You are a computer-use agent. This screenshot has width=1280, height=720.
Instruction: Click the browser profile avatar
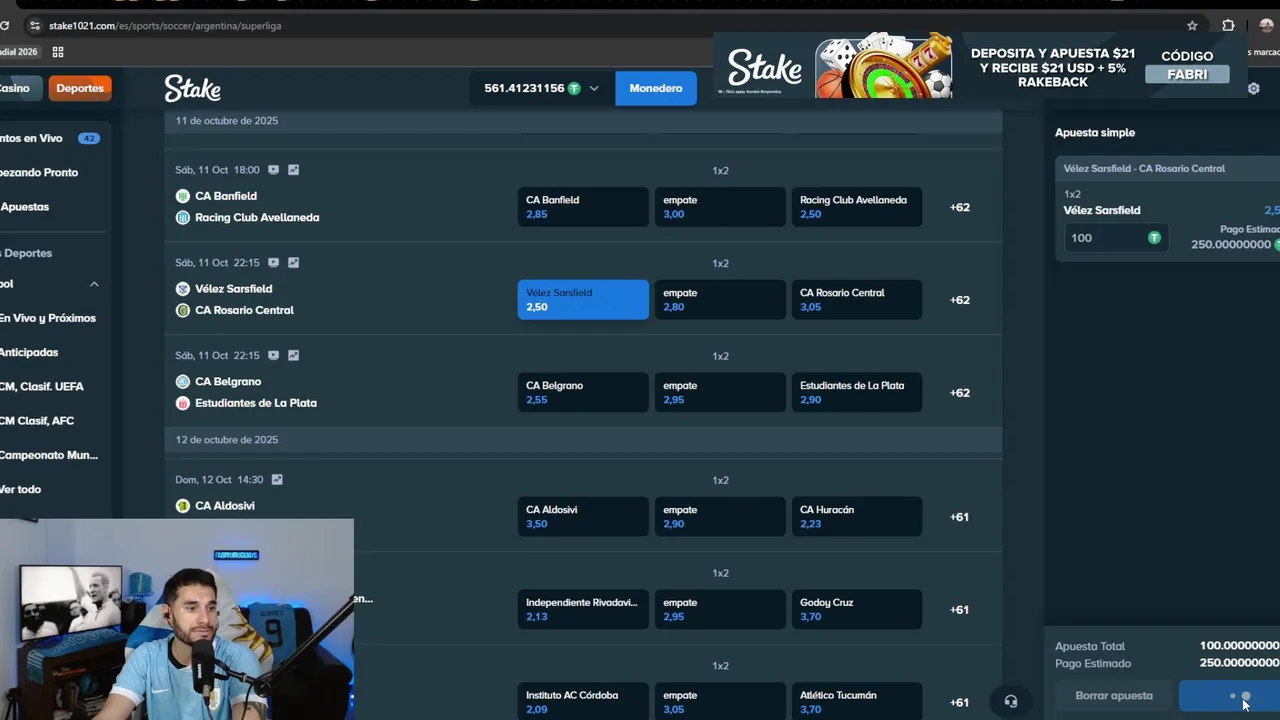click(1266, 26)
